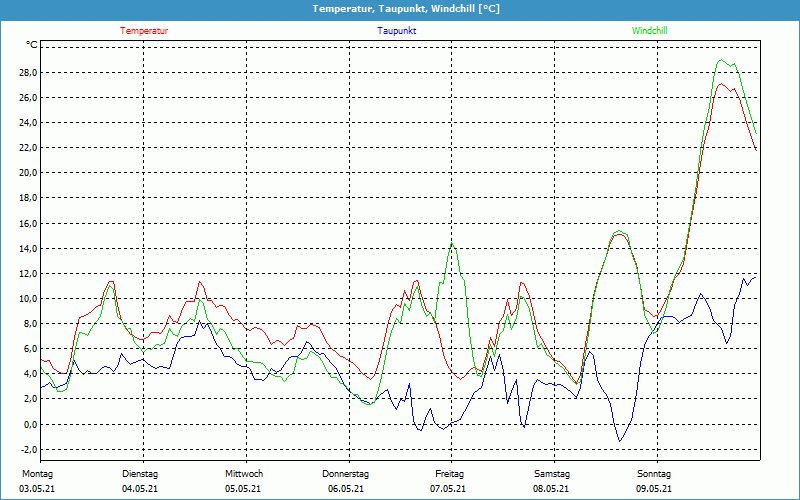Screen dimensions: 800x500
Task: Click the 26,0 y-axis value
Action: tap(28, 97)
